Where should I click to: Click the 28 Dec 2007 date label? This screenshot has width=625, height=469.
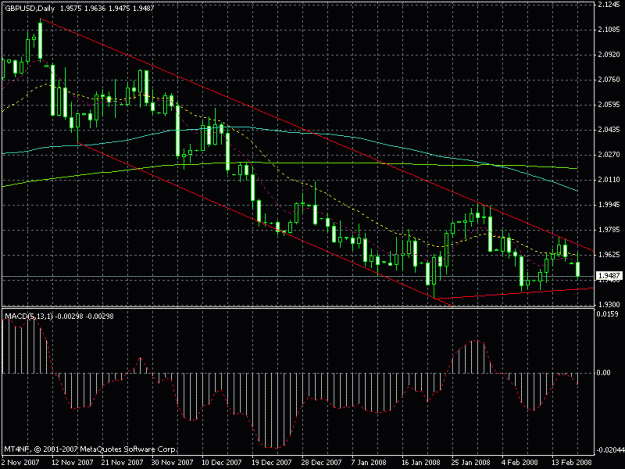(x=322, y=463)
